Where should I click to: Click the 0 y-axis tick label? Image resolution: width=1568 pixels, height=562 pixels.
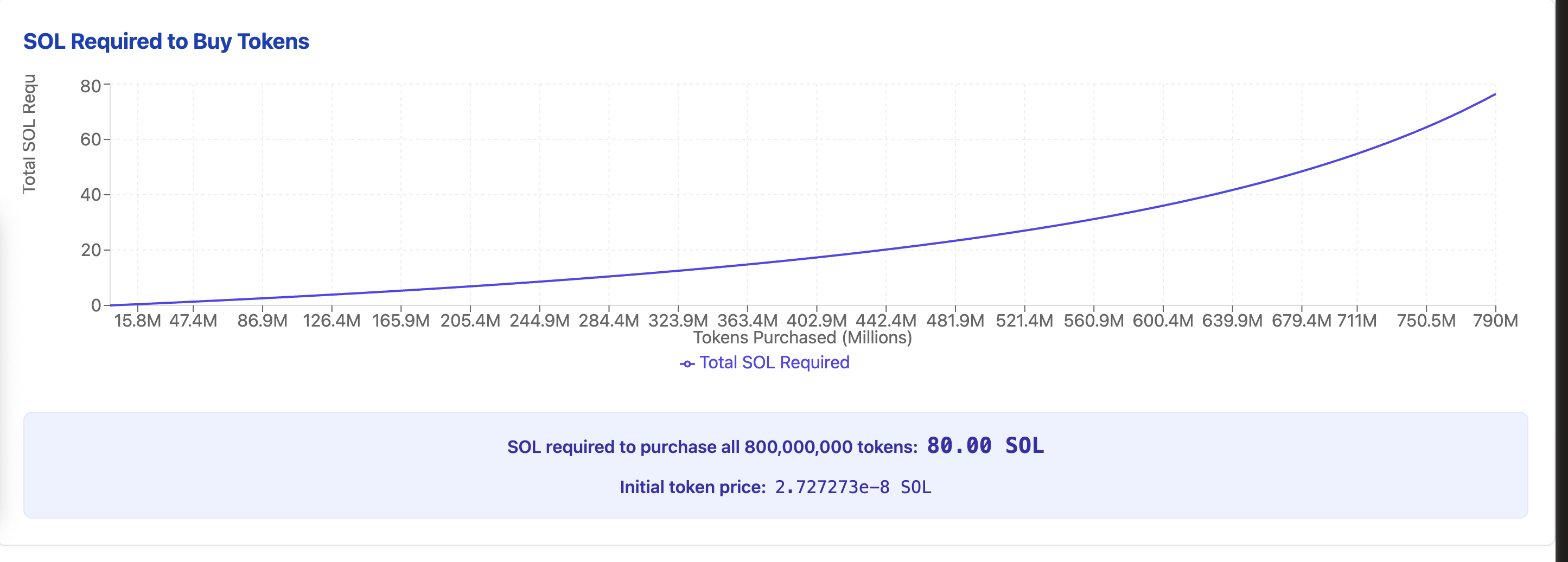click(x=95, y=305)
